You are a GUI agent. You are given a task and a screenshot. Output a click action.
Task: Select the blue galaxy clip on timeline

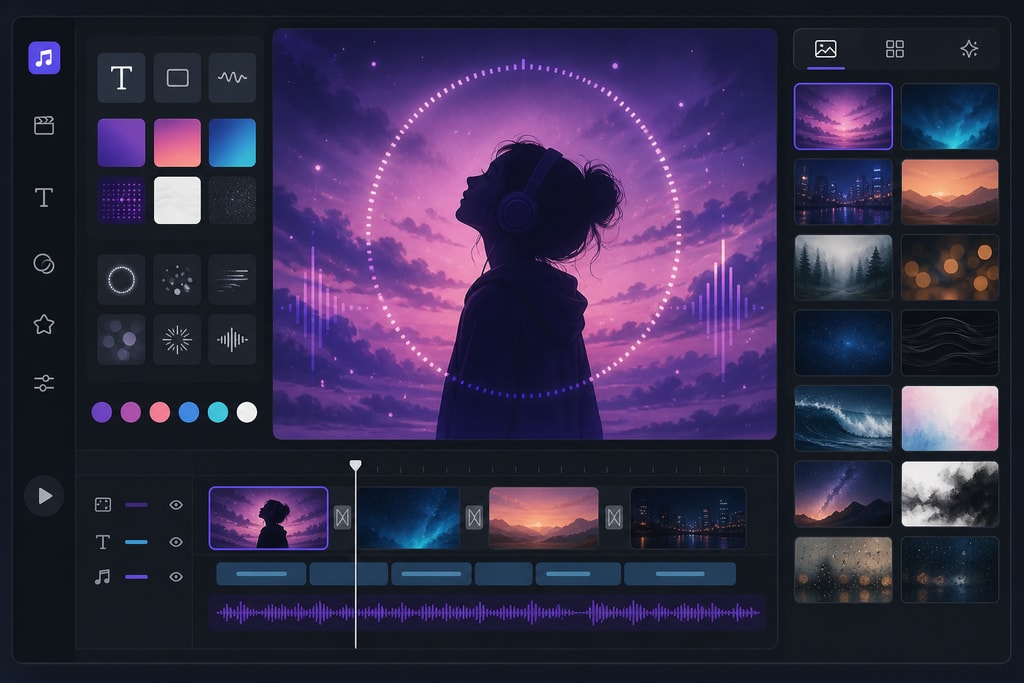408,518
